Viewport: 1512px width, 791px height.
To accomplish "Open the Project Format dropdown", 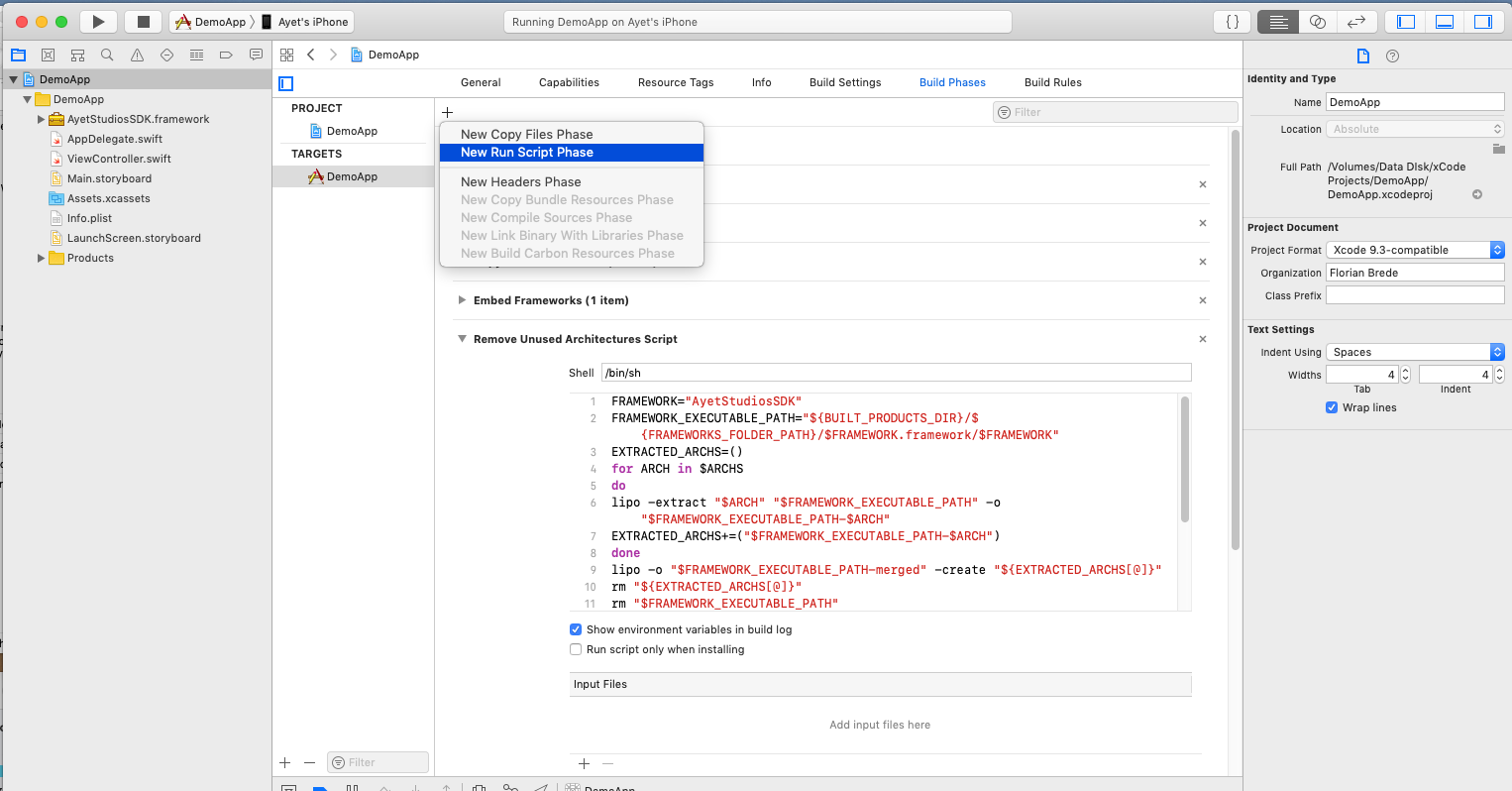I will [1415, 250].
